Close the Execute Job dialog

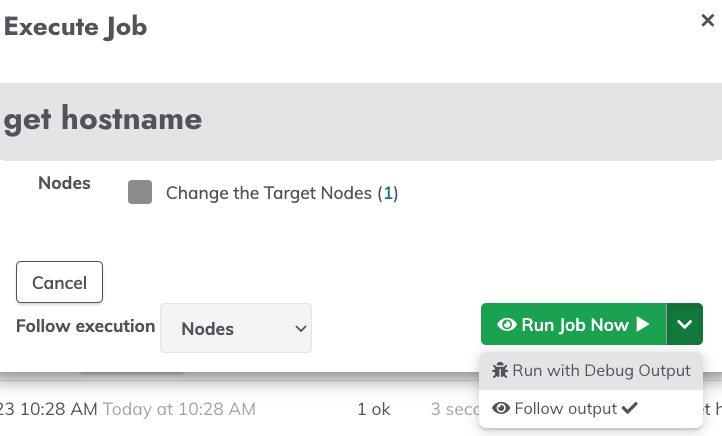(707, 20)
